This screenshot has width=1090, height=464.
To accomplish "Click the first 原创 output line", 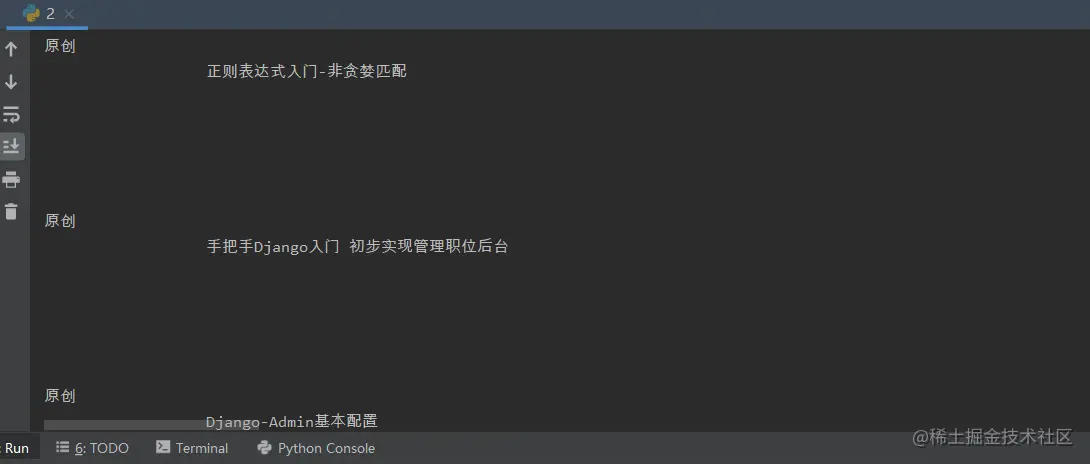I will tap(60, 47).
